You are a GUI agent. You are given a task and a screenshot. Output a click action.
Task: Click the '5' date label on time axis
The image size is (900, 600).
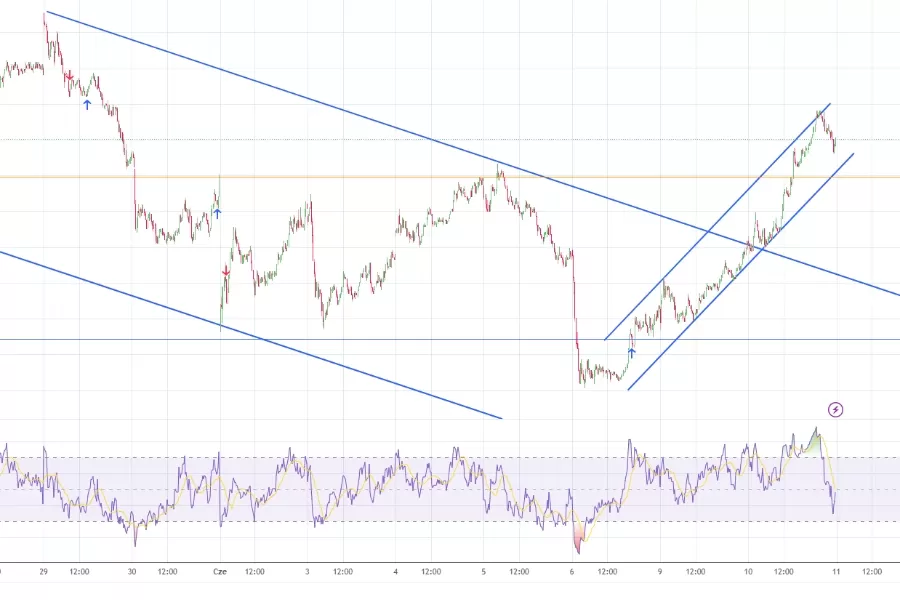[483, 571]
